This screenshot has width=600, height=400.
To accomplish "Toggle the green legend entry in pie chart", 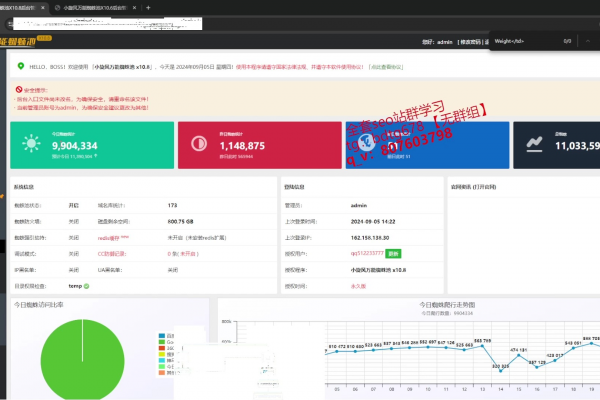I will click(x=164, y=343).
